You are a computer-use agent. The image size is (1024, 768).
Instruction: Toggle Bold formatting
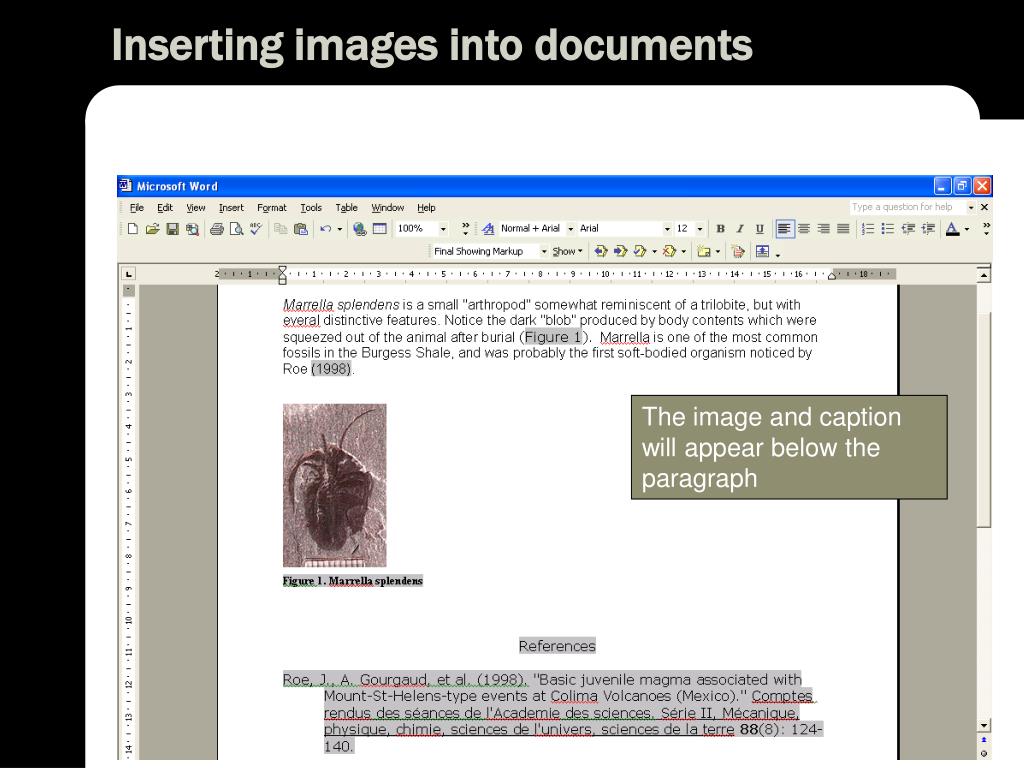[720, 229]
